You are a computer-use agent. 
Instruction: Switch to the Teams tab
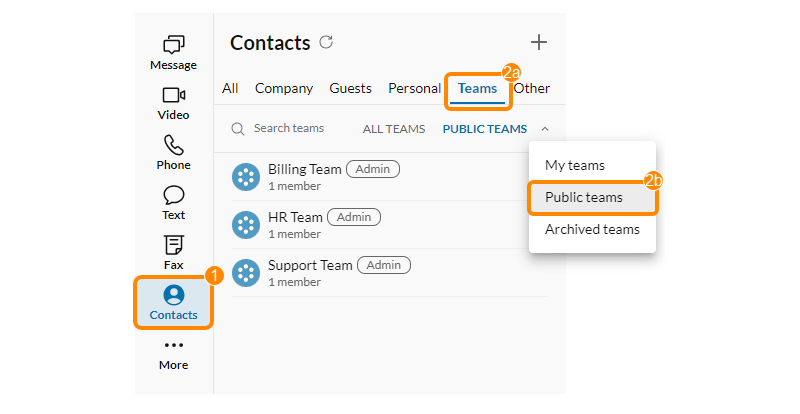coord(478,88)
